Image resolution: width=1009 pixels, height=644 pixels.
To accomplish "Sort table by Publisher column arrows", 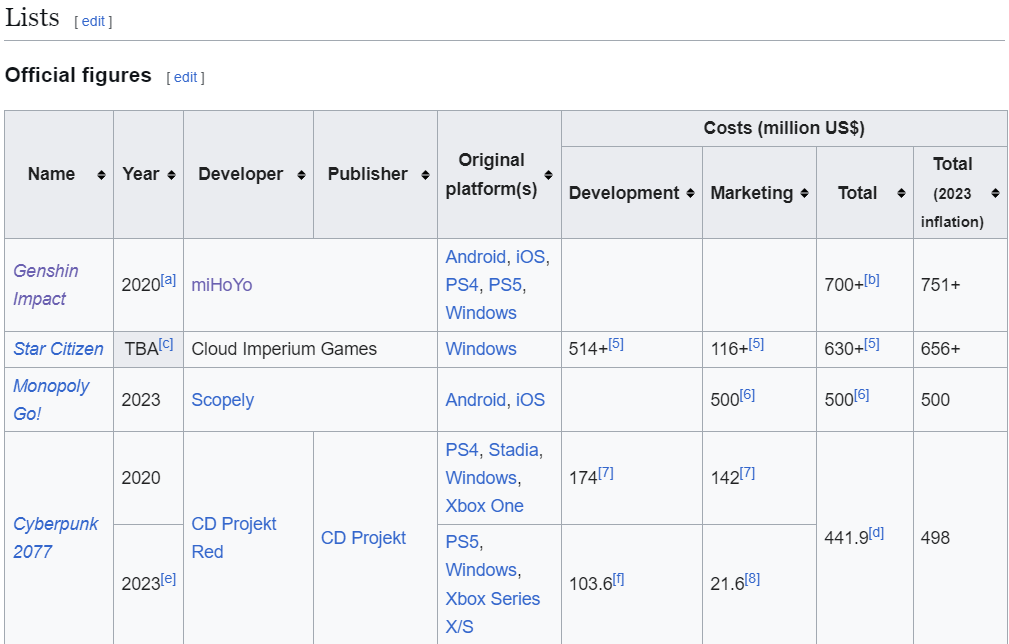I will [x=425, y=175].
